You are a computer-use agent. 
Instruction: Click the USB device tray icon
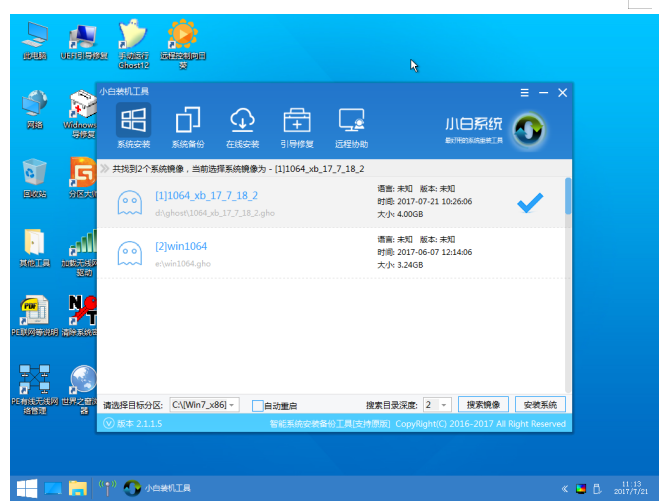[597, 489]
